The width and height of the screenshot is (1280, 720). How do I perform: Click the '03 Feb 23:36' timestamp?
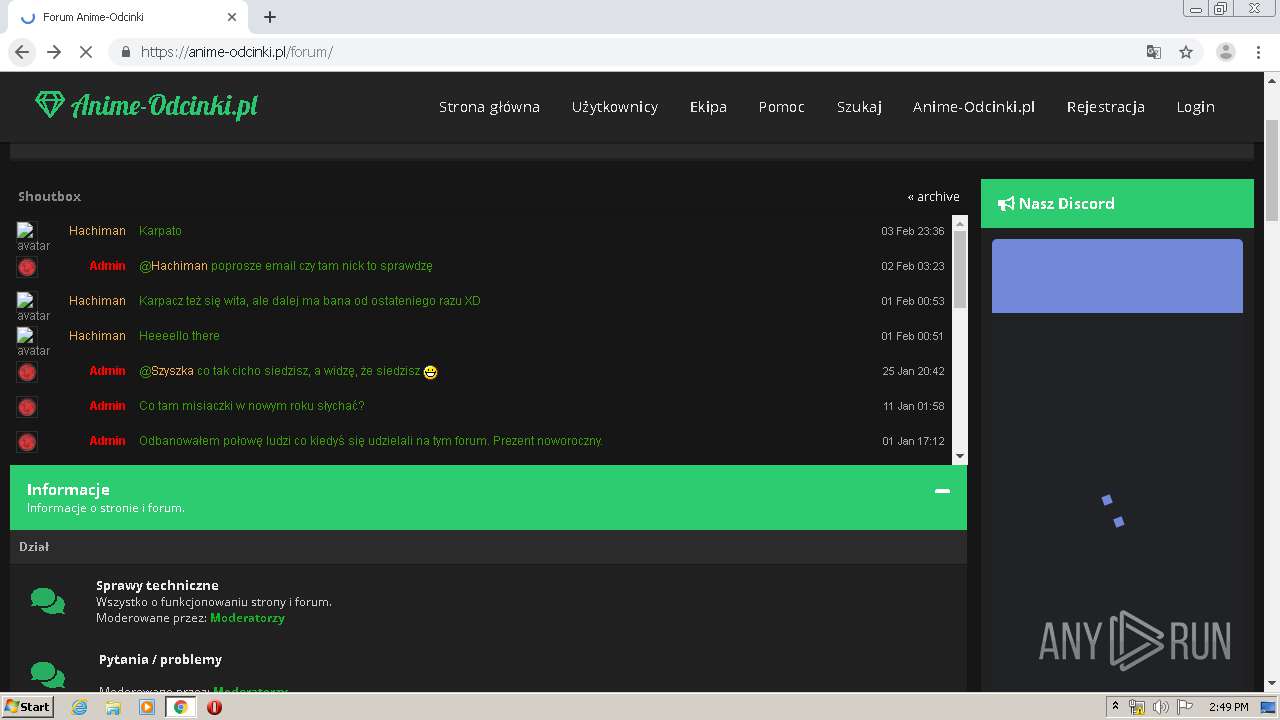tap(912, 231)
